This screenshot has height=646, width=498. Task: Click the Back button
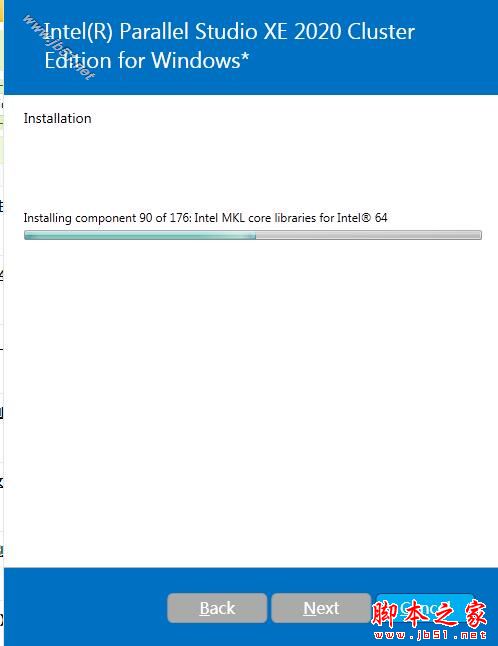click(217, 608)
